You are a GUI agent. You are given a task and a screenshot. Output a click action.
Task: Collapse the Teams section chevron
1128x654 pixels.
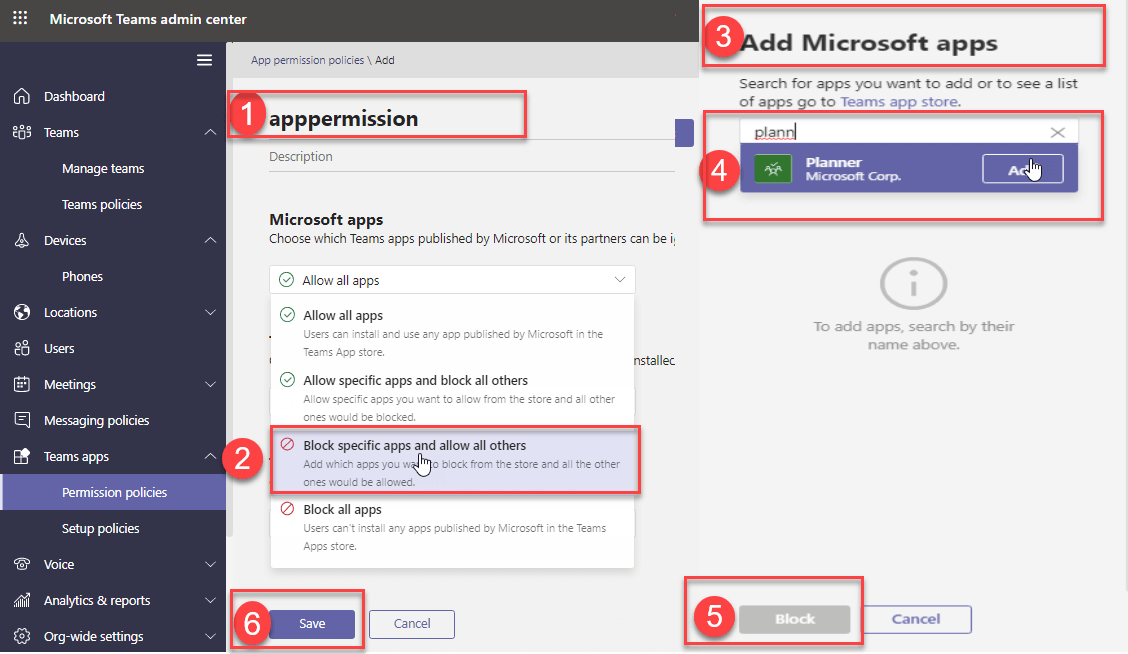(210, 133)
